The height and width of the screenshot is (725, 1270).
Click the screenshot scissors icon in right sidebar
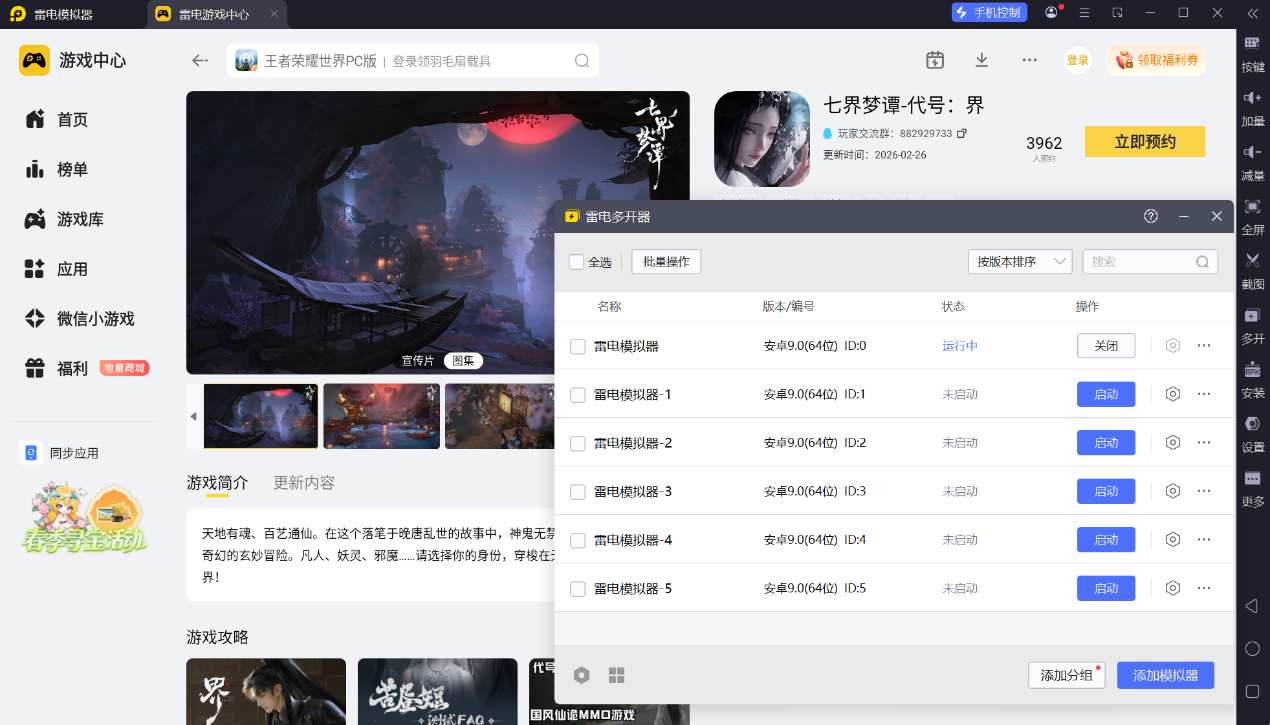coord(1252,260)
